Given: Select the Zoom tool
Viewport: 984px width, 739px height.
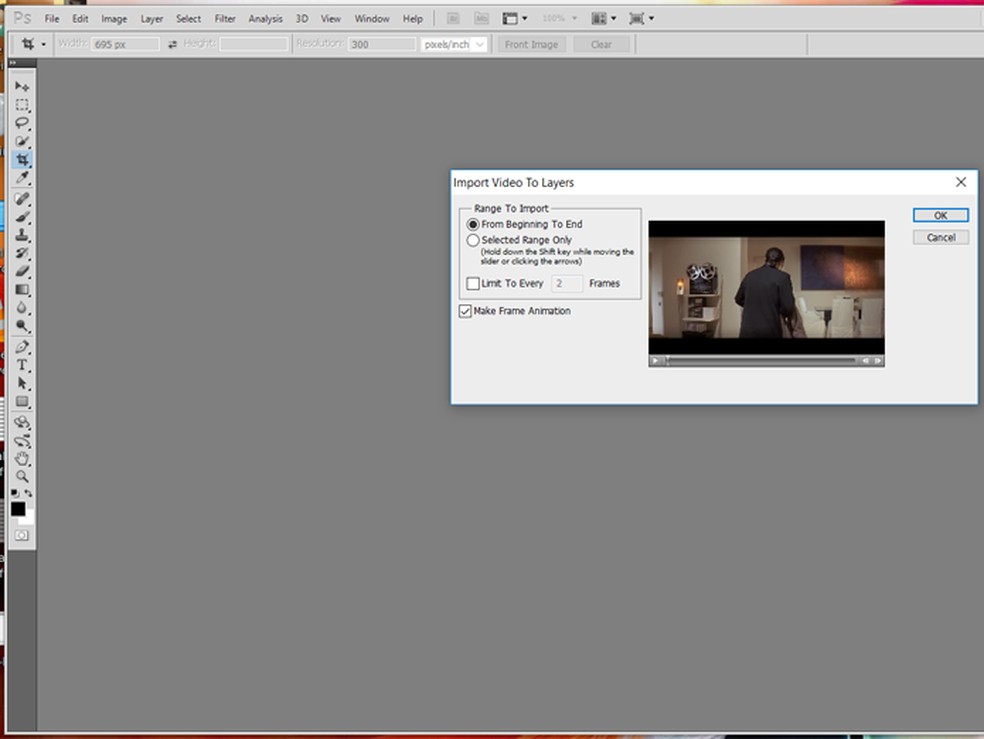Looking at the screenshot, I should 22,477.
